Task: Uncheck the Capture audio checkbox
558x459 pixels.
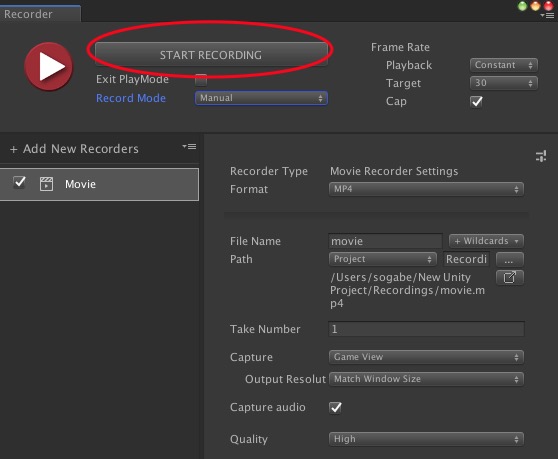Action: click(335, 407)
